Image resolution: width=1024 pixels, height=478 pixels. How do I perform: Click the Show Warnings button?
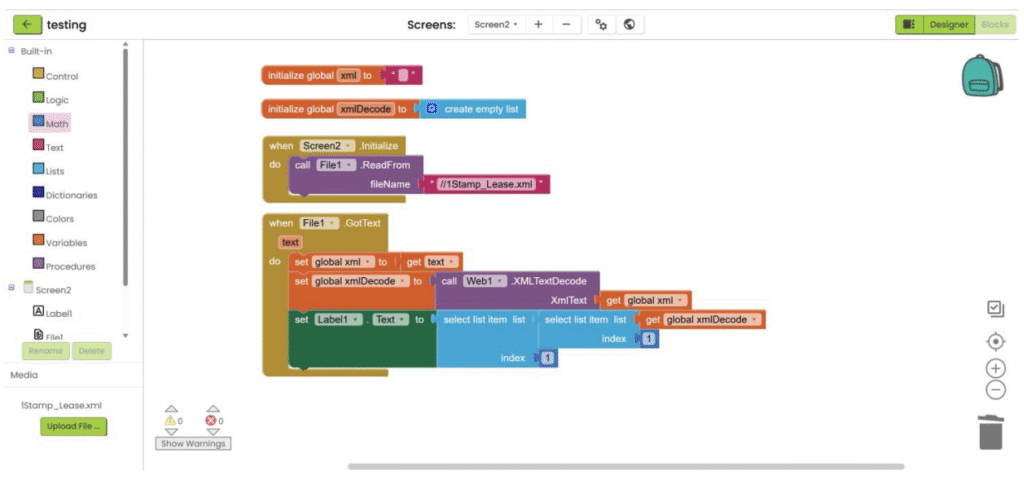(x=192, y=443)
